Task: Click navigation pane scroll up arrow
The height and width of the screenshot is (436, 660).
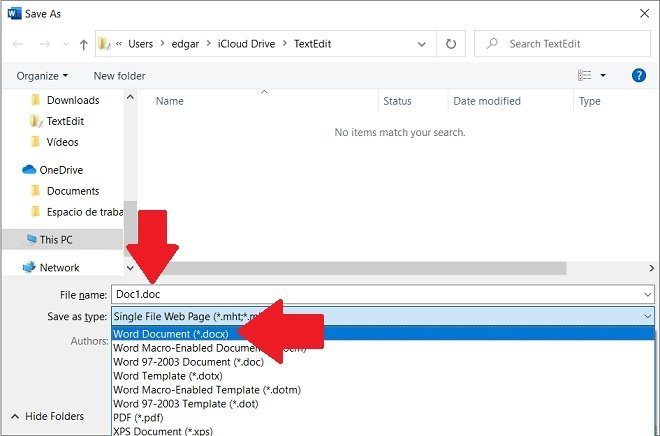Action: [x=130, y=97]
